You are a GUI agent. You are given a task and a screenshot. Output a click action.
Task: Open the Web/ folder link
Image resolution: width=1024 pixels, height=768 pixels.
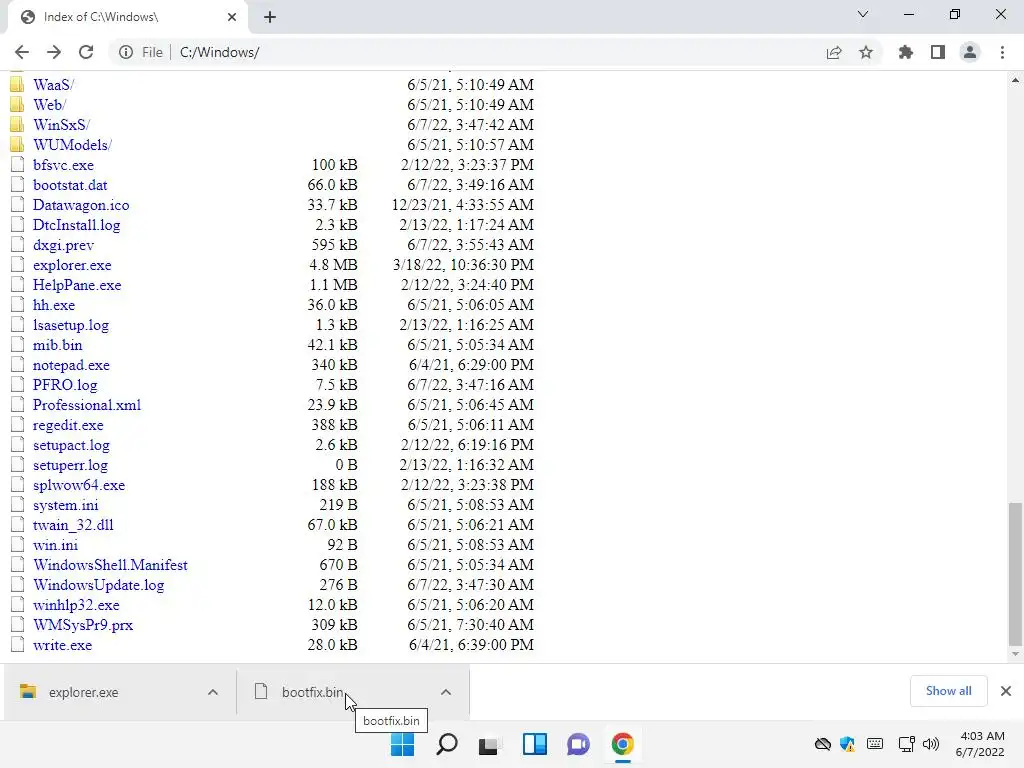click(50, 104)
